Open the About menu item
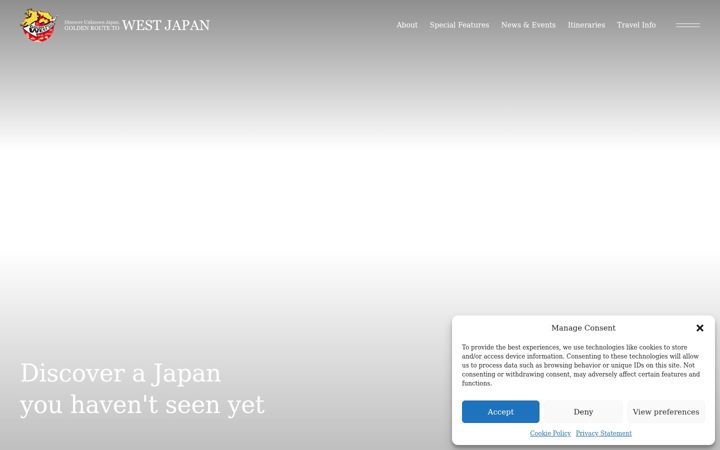Viewport: 720px width, 450px height. (x=407, y=25)
